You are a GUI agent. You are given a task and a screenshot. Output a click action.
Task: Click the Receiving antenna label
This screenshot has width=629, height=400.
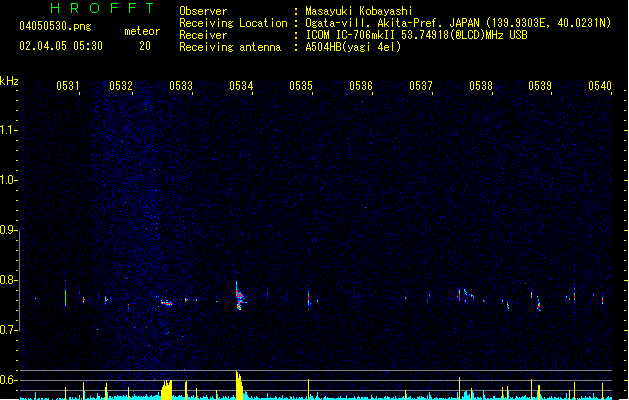pos(230,47)
